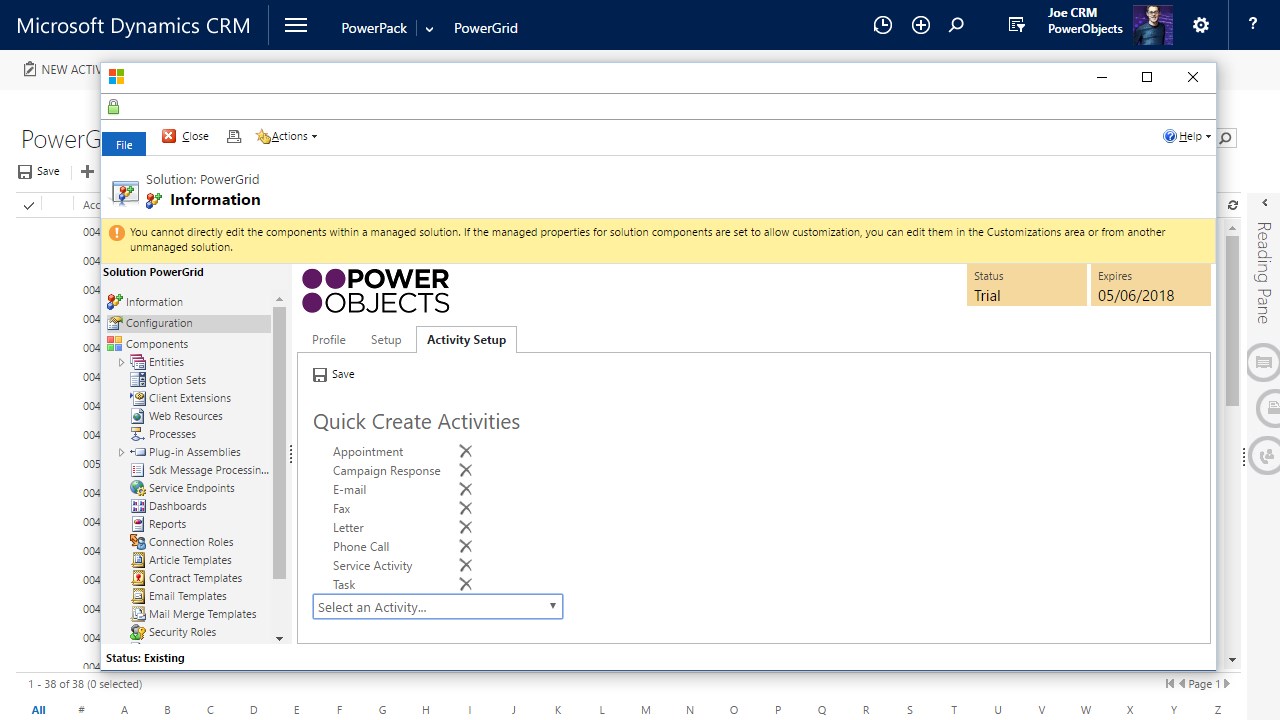This screenshot has height=720, width=1280.
Task: Remove E-mail activity
Action: (465, 490)
